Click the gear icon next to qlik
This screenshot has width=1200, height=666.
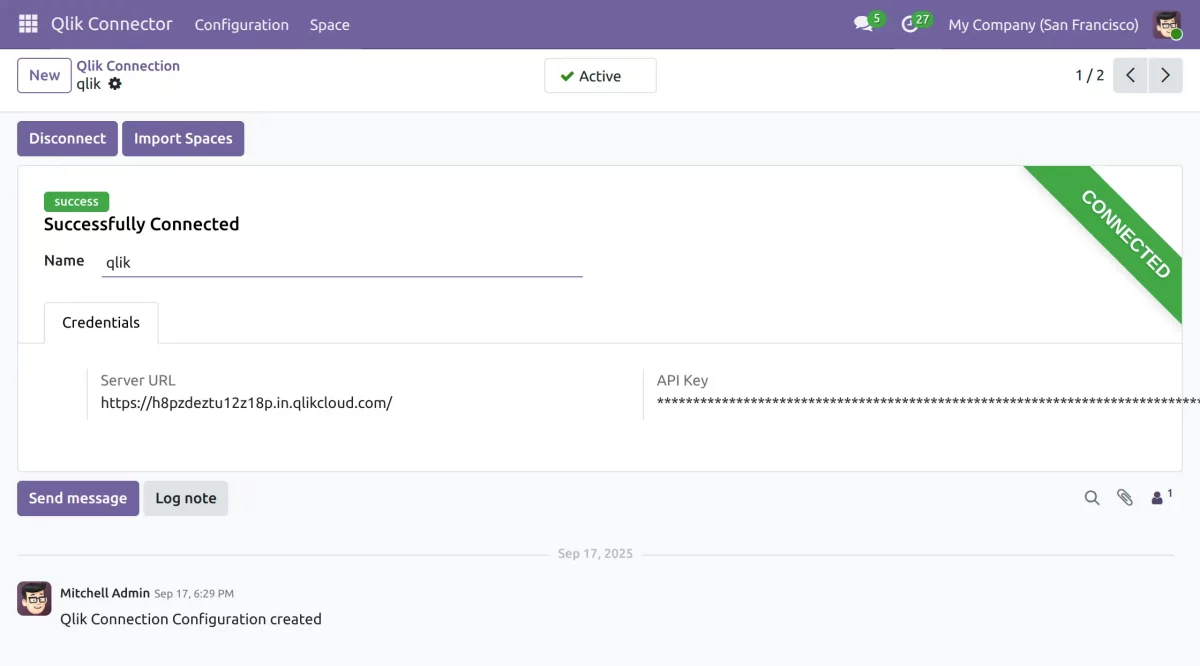point(115,84)
